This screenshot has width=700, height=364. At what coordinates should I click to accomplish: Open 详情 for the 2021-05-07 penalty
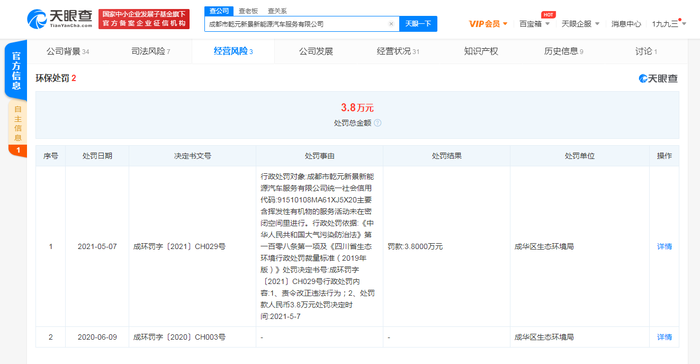coord(664,247)
